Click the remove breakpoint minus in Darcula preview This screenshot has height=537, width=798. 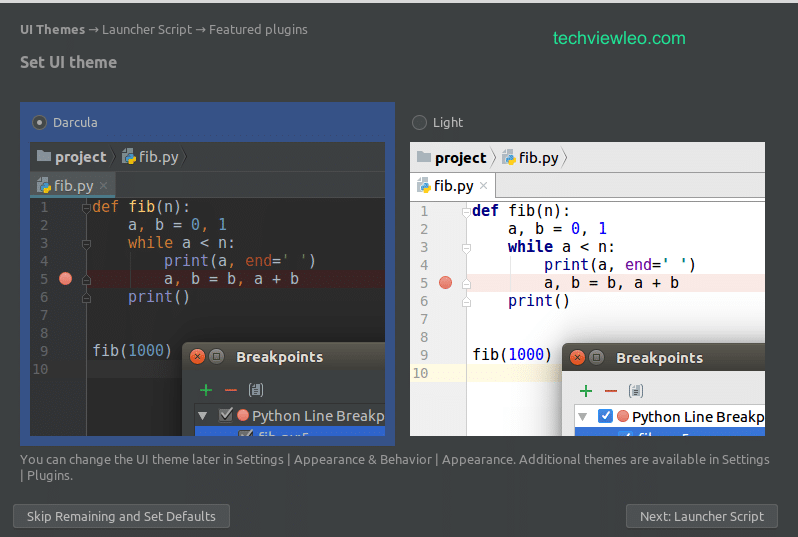point(231,390)
